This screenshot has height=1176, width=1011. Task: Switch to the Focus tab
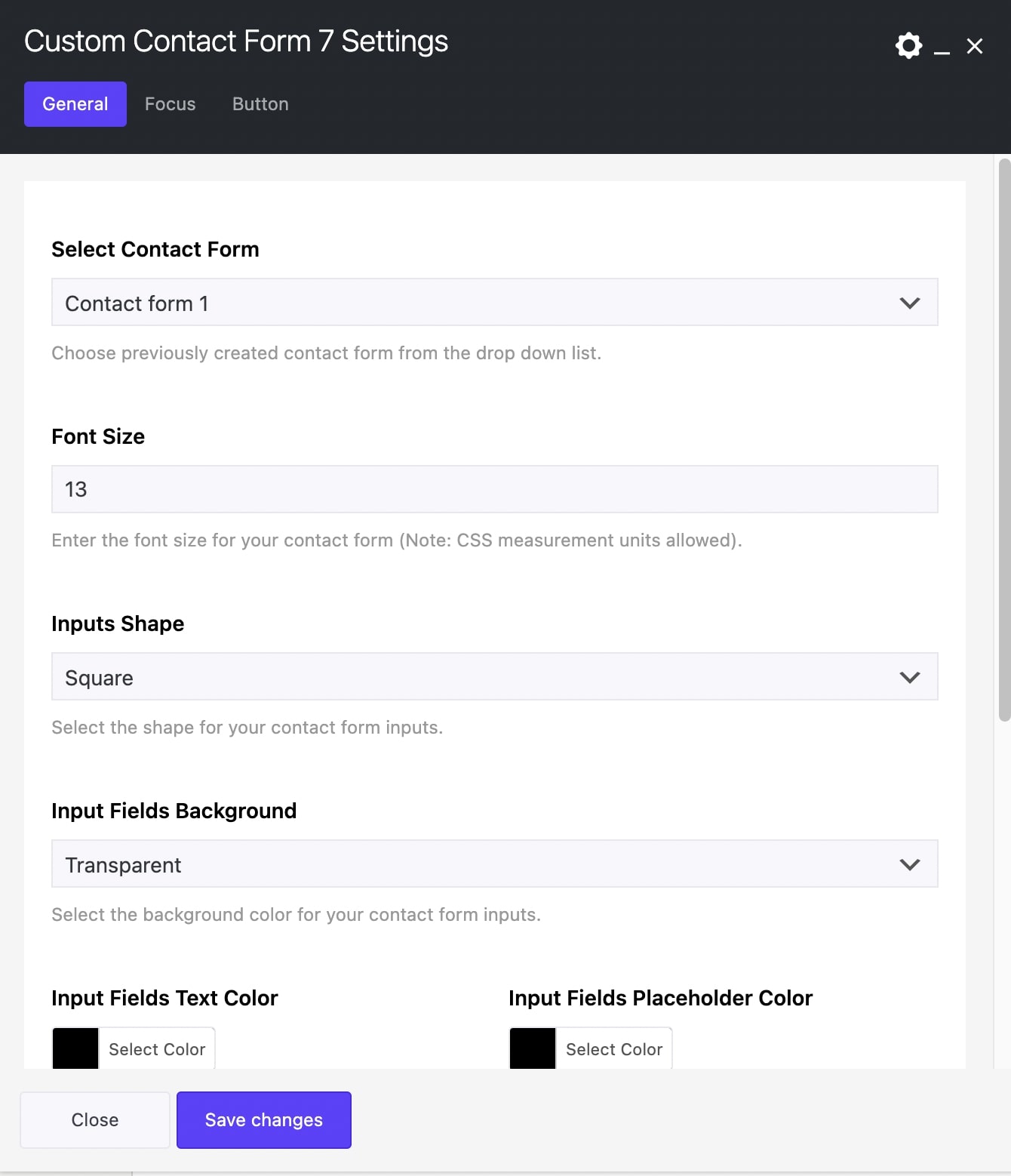pos(170,104)
